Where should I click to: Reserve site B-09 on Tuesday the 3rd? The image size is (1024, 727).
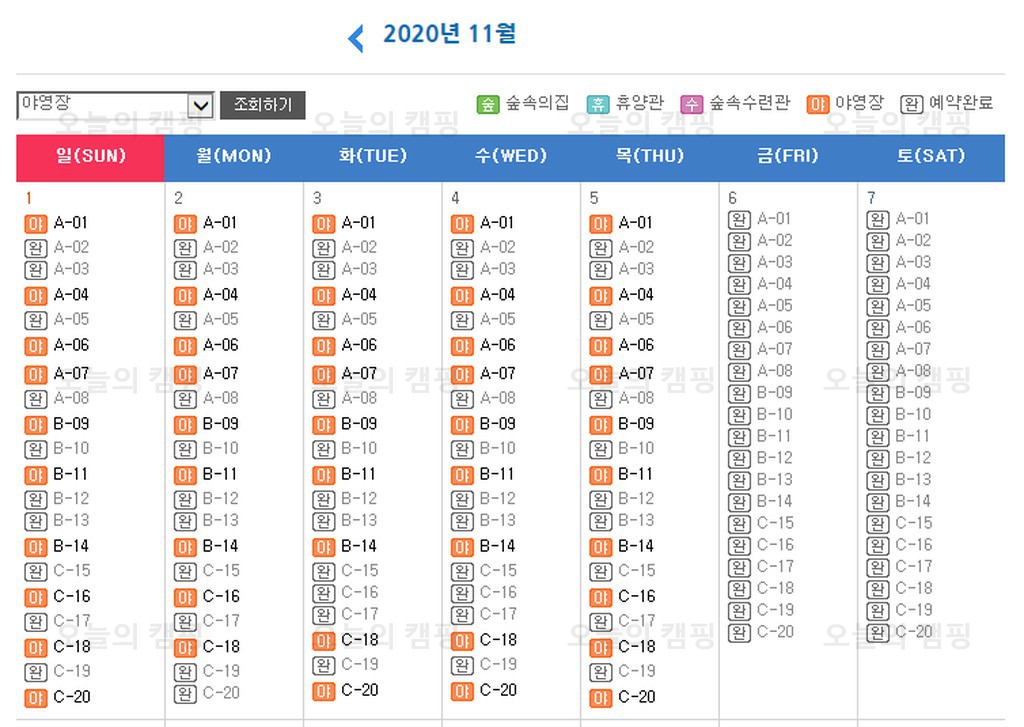tap(359, 424)
